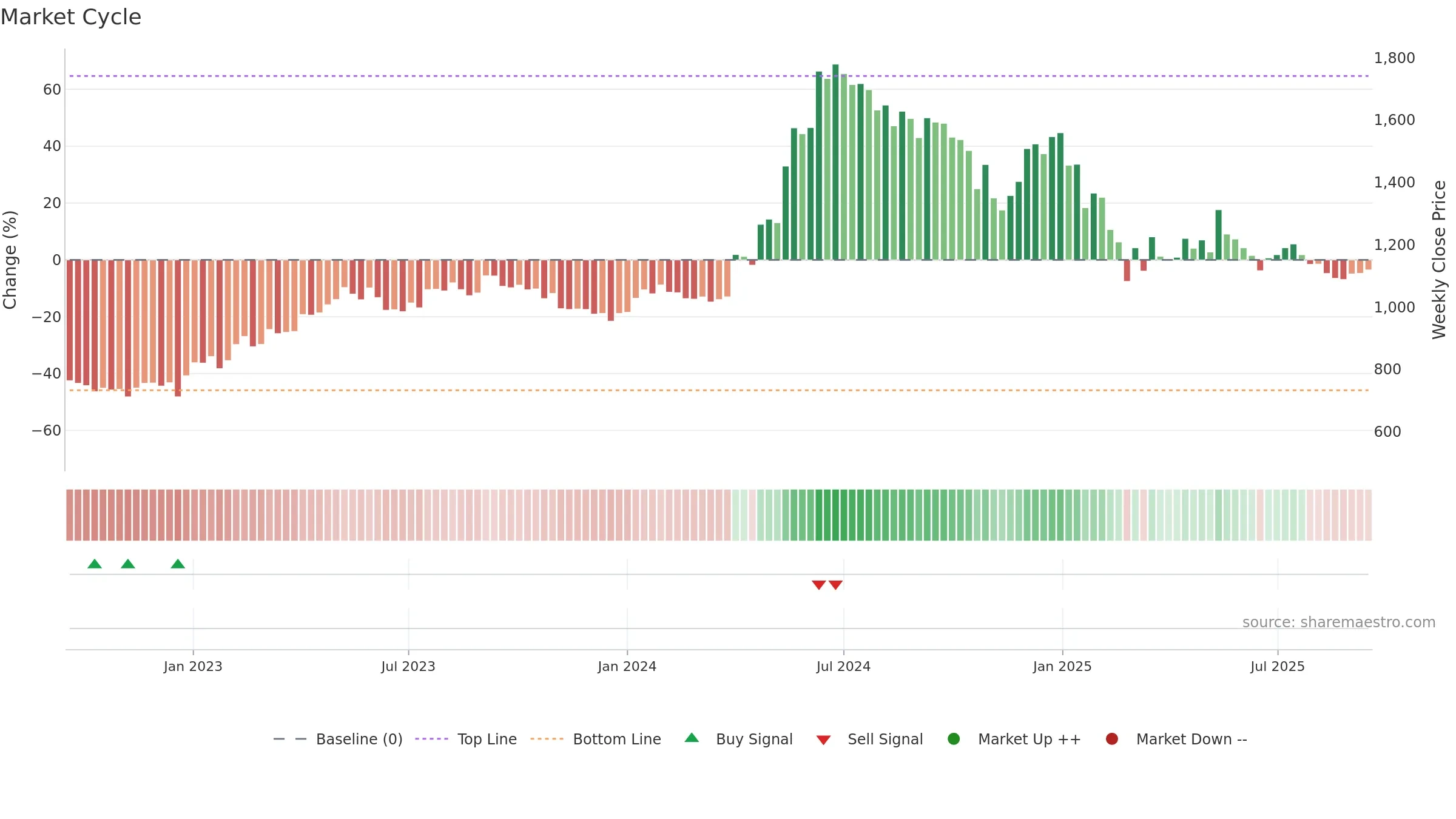The height and width of the screenshot is (819, 1456).
Task: Click the 800 price axis label
Action: 1387,369
